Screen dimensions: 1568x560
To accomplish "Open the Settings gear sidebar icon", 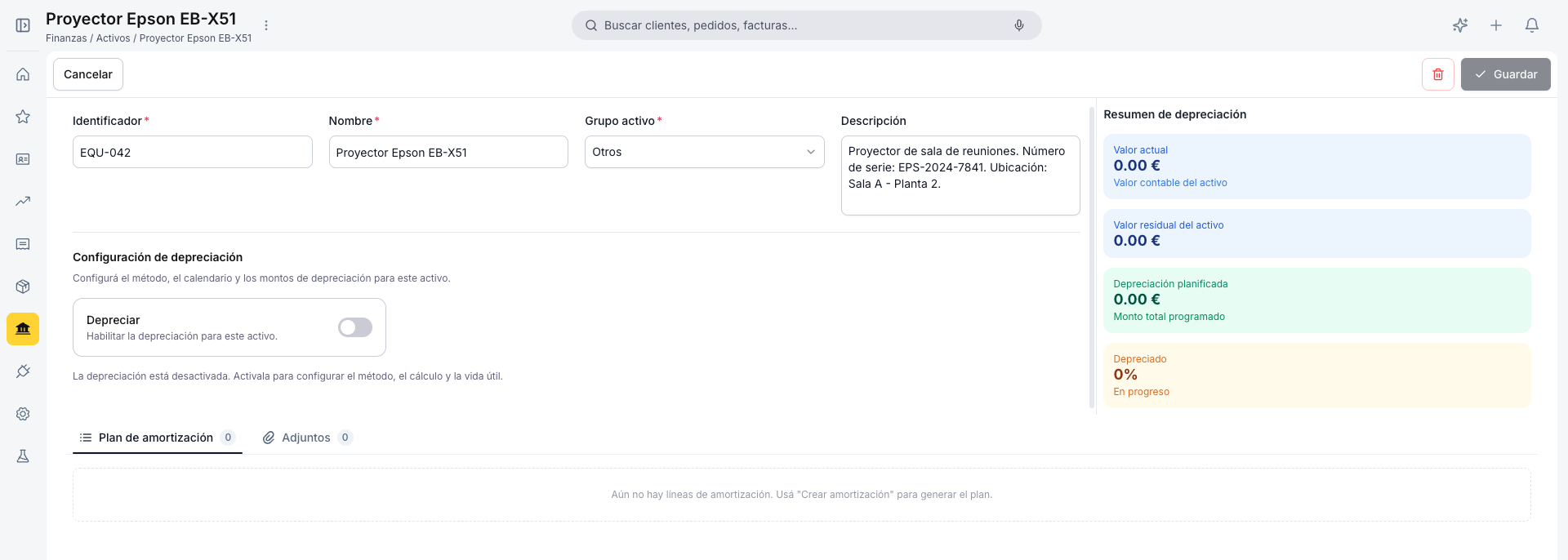I will 23,414.
